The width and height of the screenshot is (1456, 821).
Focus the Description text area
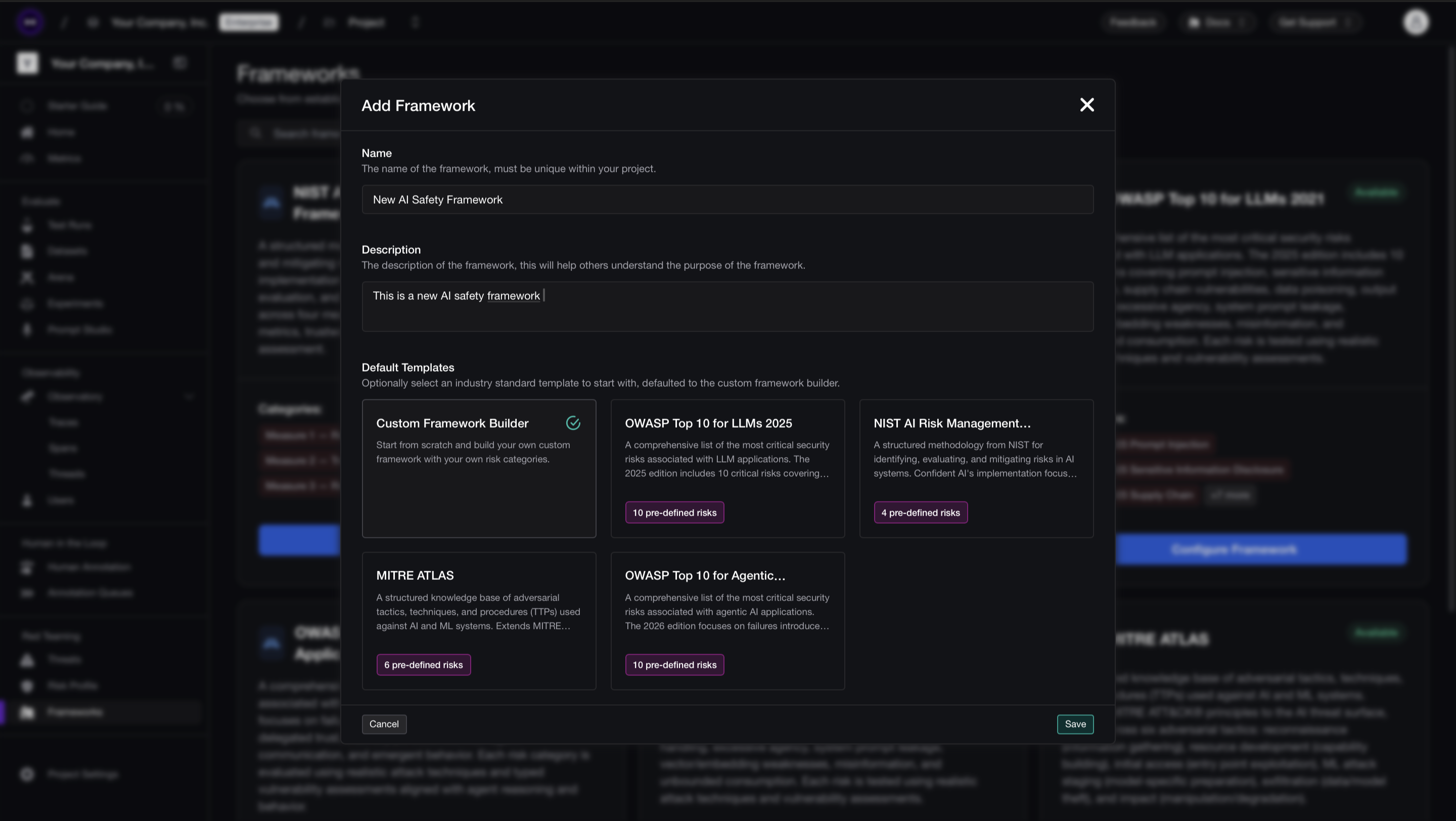point(727,306)
